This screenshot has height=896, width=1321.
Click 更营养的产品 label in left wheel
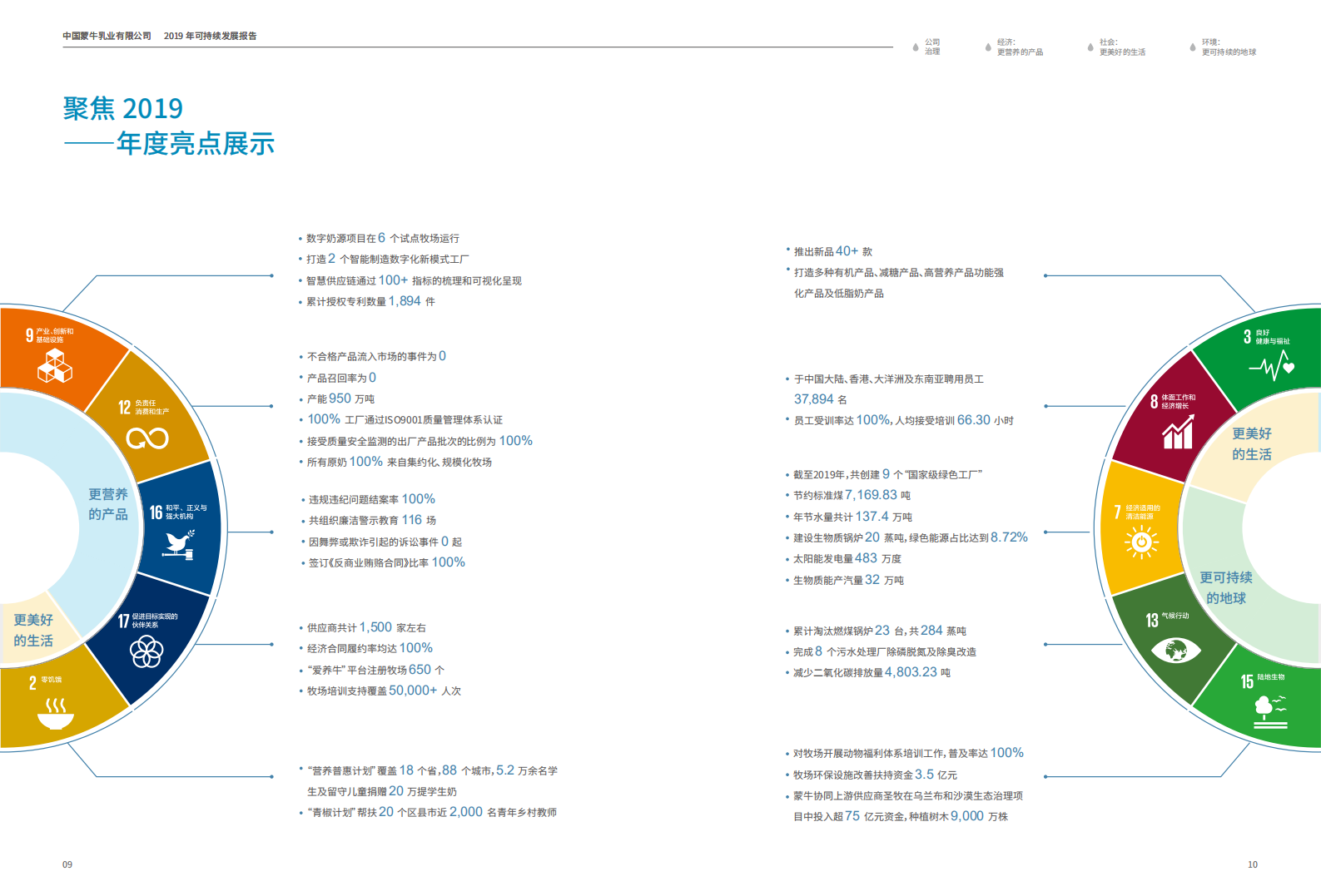tap(108, 504)
